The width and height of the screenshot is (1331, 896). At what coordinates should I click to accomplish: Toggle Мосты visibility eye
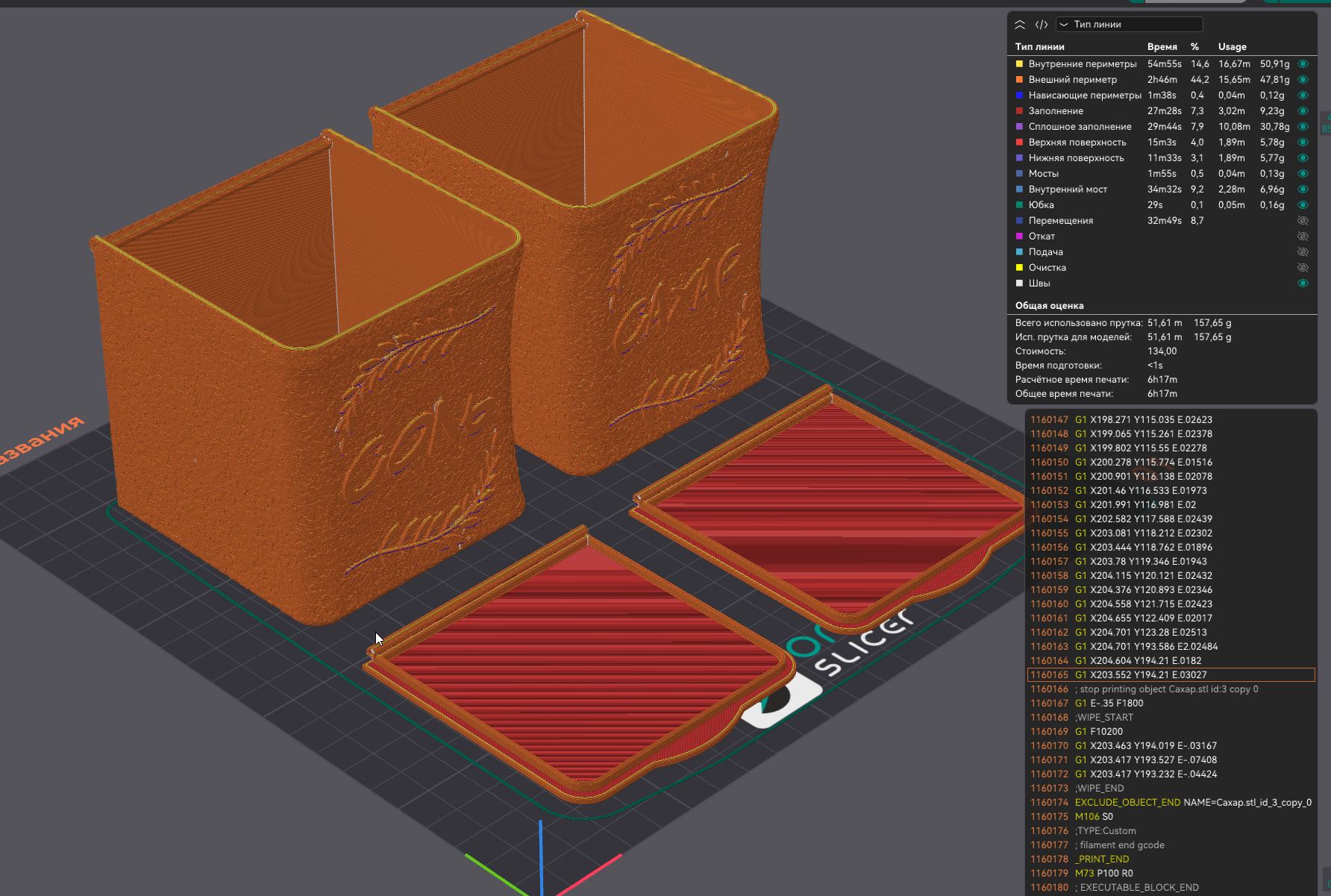click(x=1303, y=174)
